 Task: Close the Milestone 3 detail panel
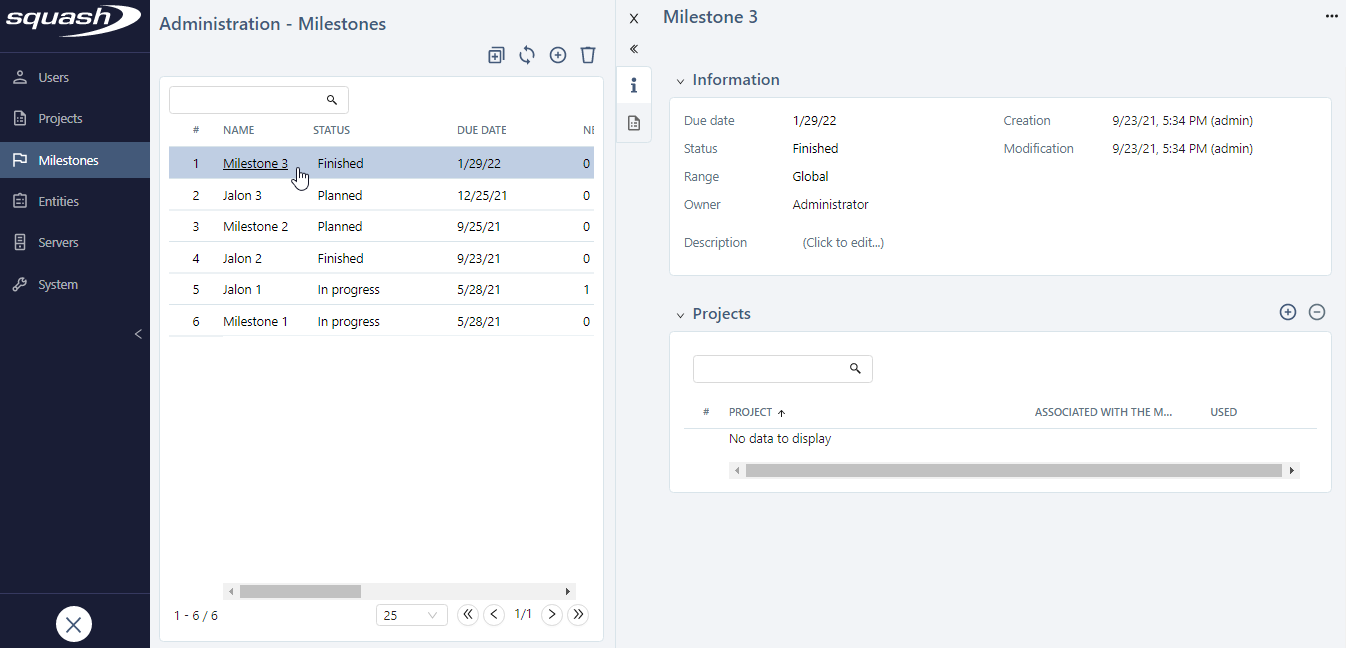(633, 18)
